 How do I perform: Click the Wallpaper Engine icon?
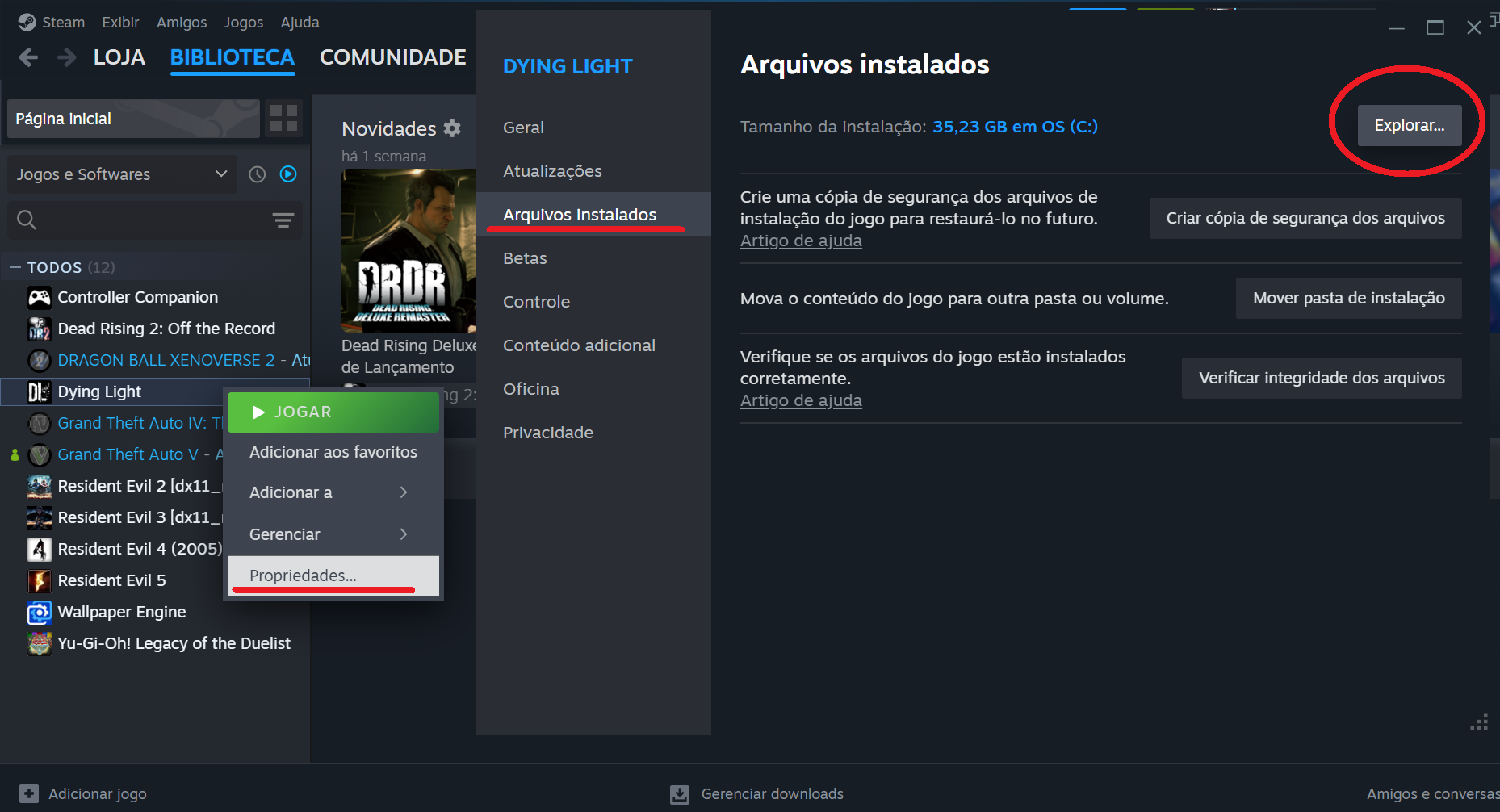pos(40,613)
